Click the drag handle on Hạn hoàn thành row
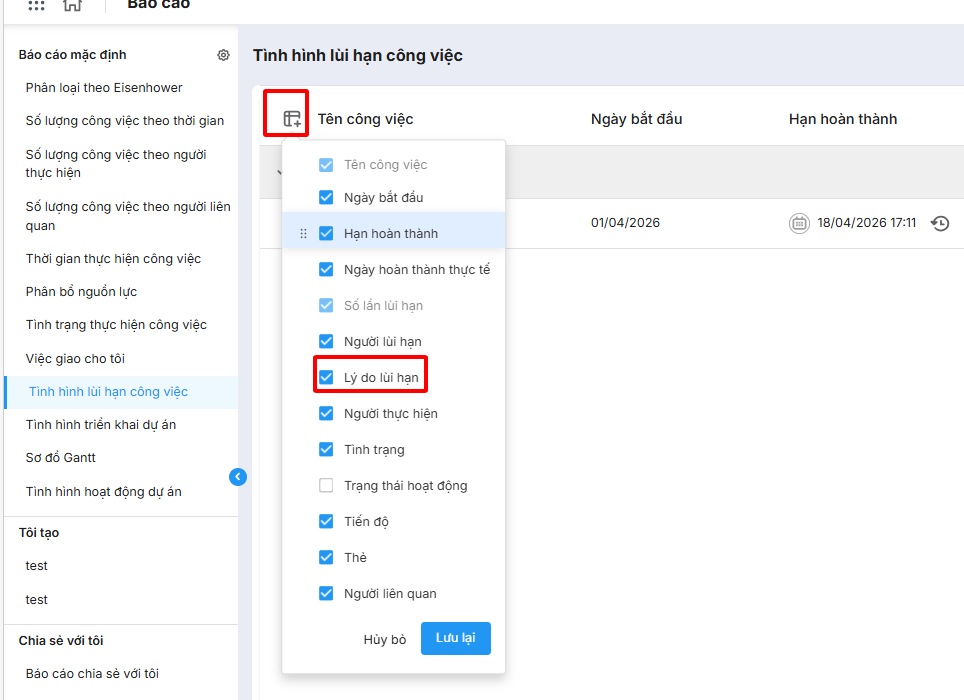Image resolution: width=964 pixels, height=700 pixels. tap(303, 234)
